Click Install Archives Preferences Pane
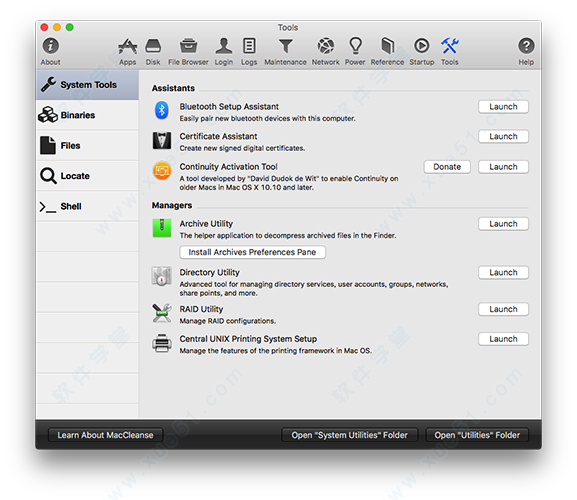This screenshot has height=500, width=577. tap(252, 252)
